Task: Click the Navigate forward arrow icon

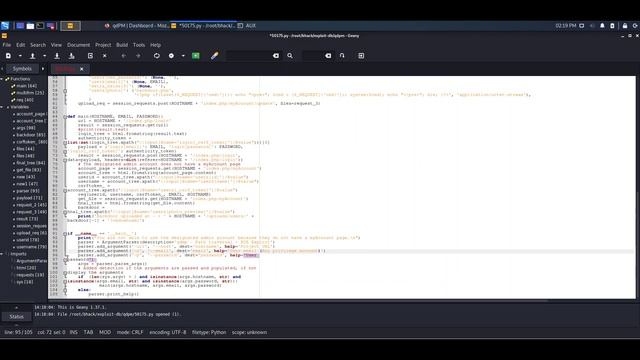Action: click(138, 56)
